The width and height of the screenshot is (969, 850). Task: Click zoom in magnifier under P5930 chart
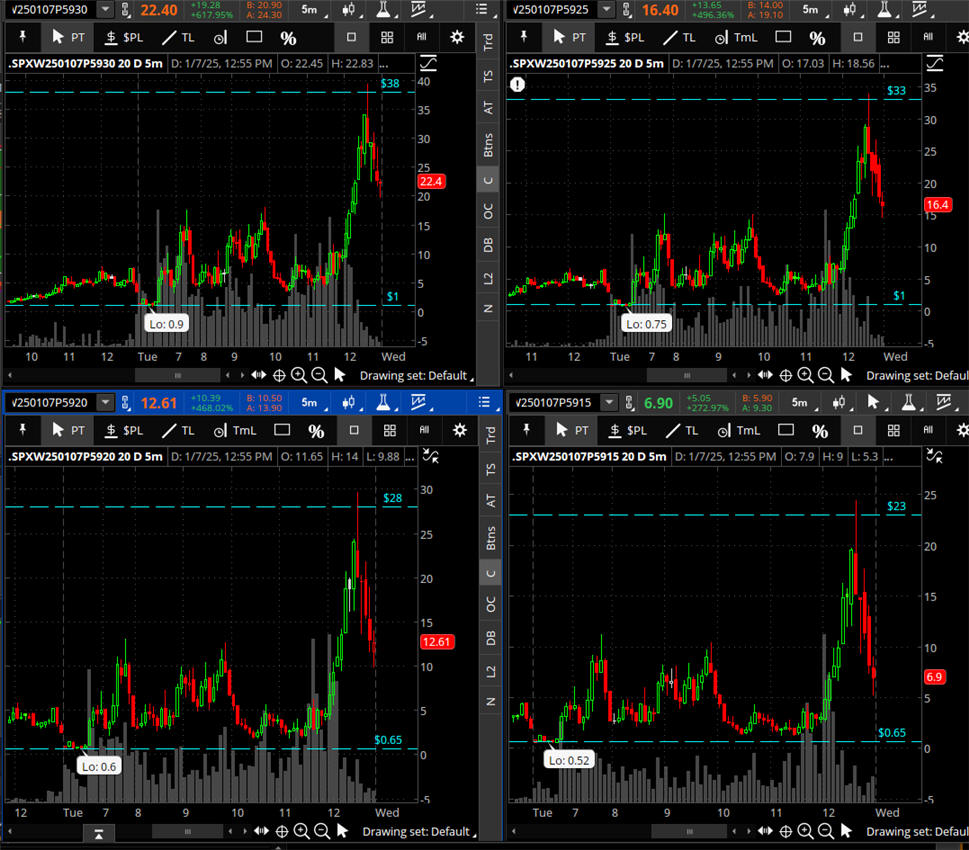coord(299,375)
